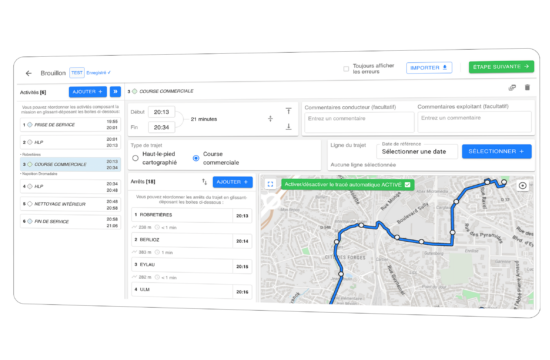Tick the Toujours afficher les erreurs checkbox
550x360 pixels.
(346, 69)
